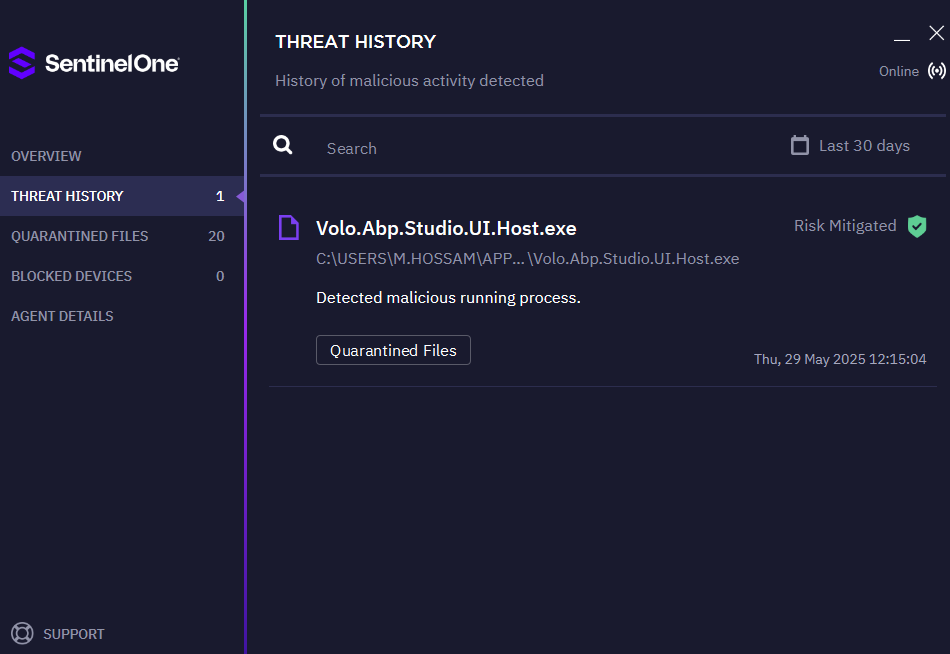Image resolution: width=950 pixels, height=654 pixels.
Task: Click the calendar icon for date range
Action: [799, 146]
